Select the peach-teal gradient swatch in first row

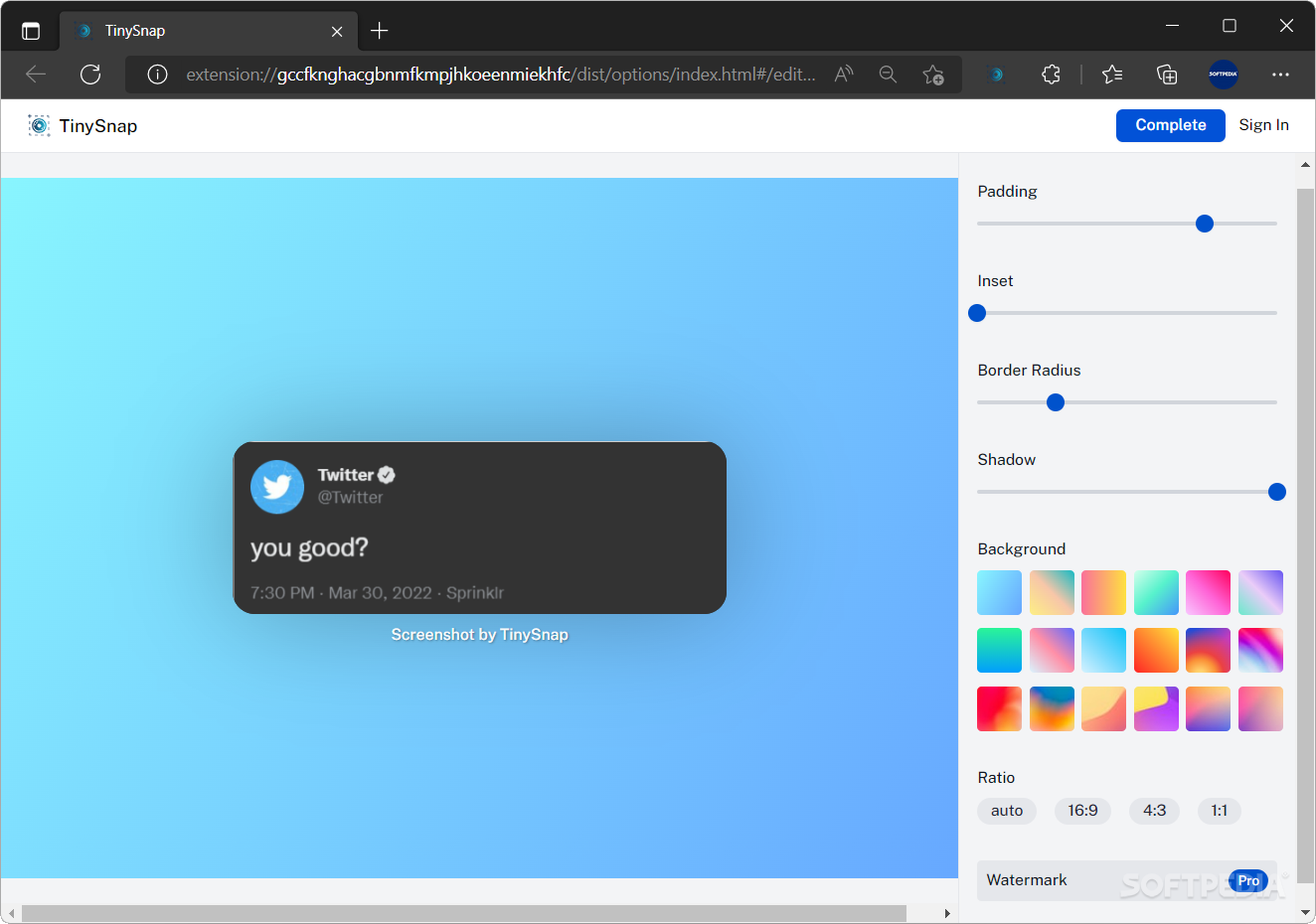pos(1052,593)
